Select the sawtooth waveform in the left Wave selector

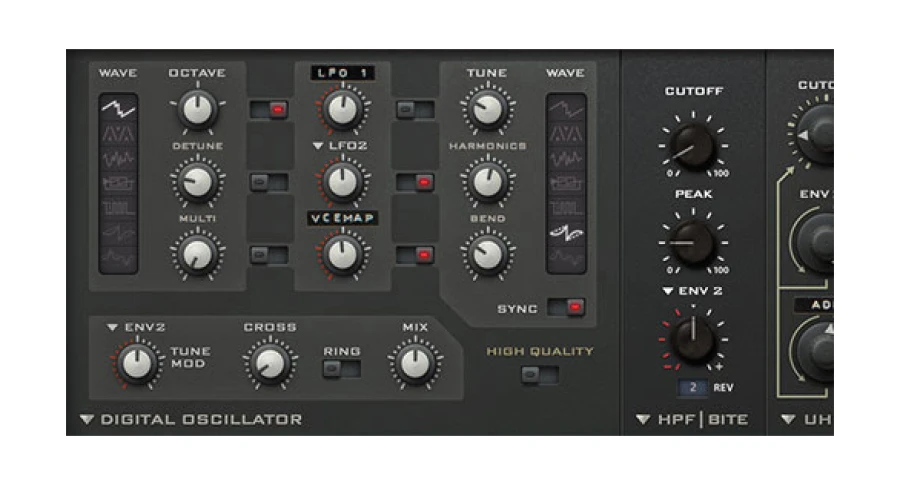pos(118,108)
